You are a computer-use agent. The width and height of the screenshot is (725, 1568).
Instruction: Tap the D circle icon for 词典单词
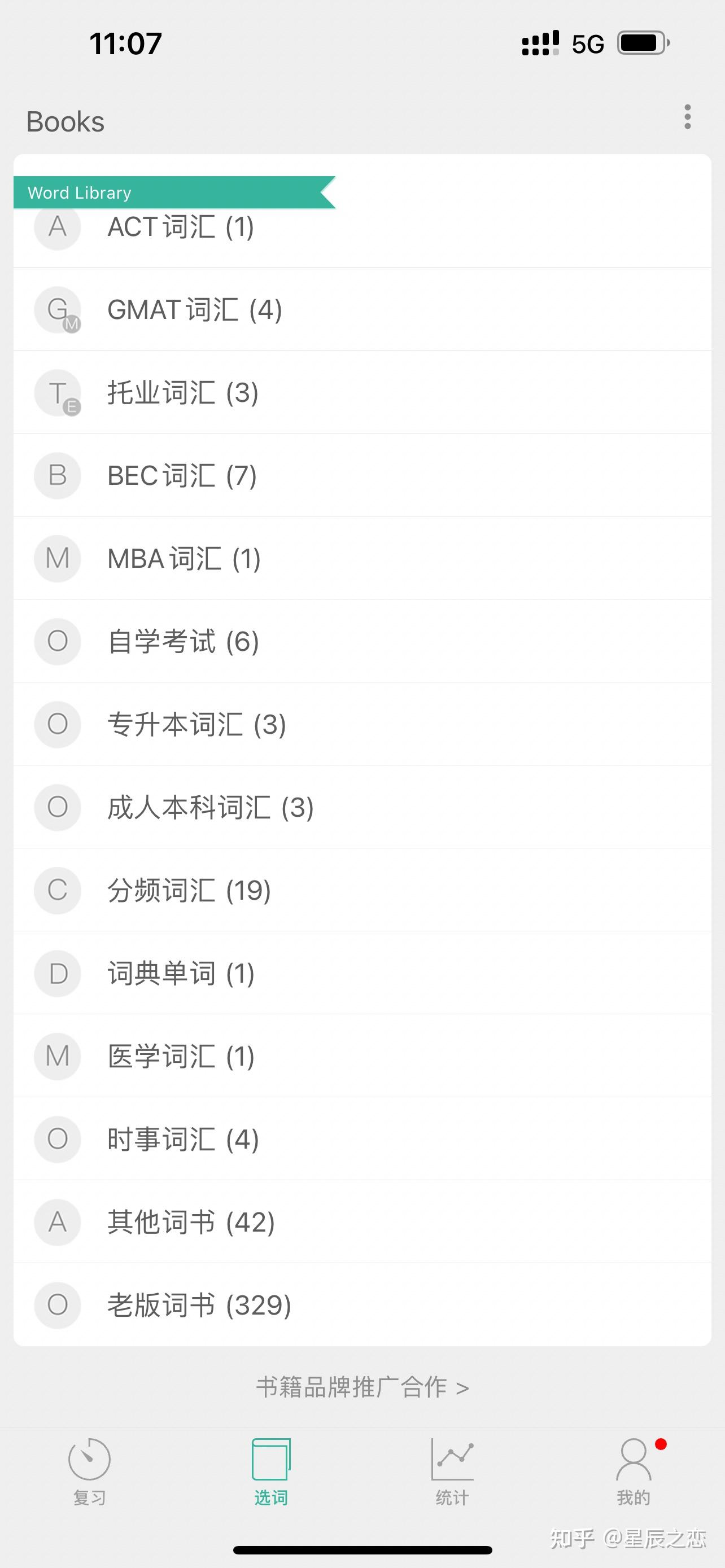58,973
